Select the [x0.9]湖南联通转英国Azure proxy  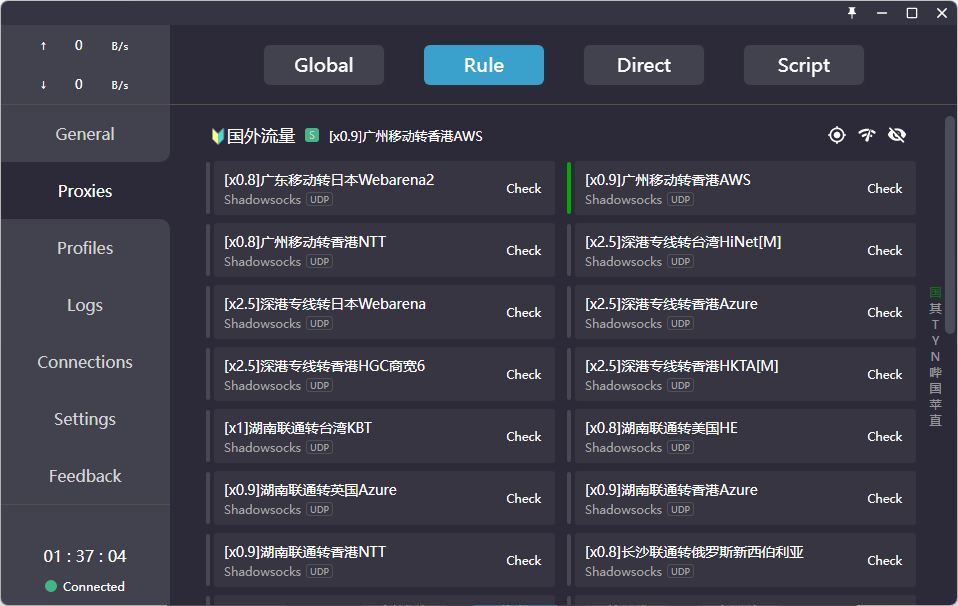tap(381, 498)
